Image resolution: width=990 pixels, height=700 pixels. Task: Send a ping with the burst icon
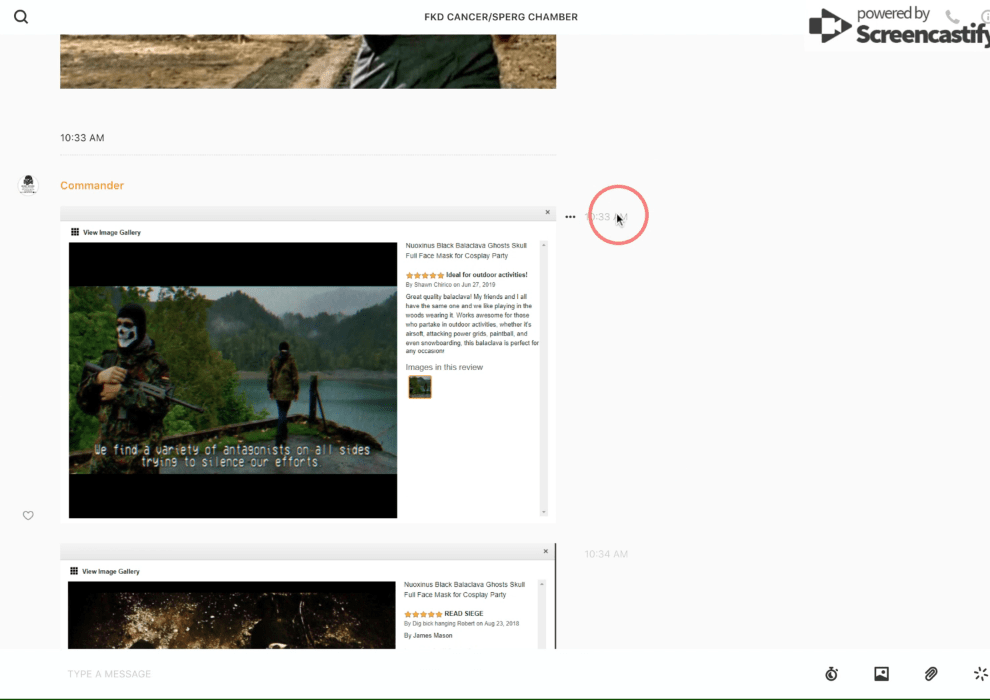[980, 674]
